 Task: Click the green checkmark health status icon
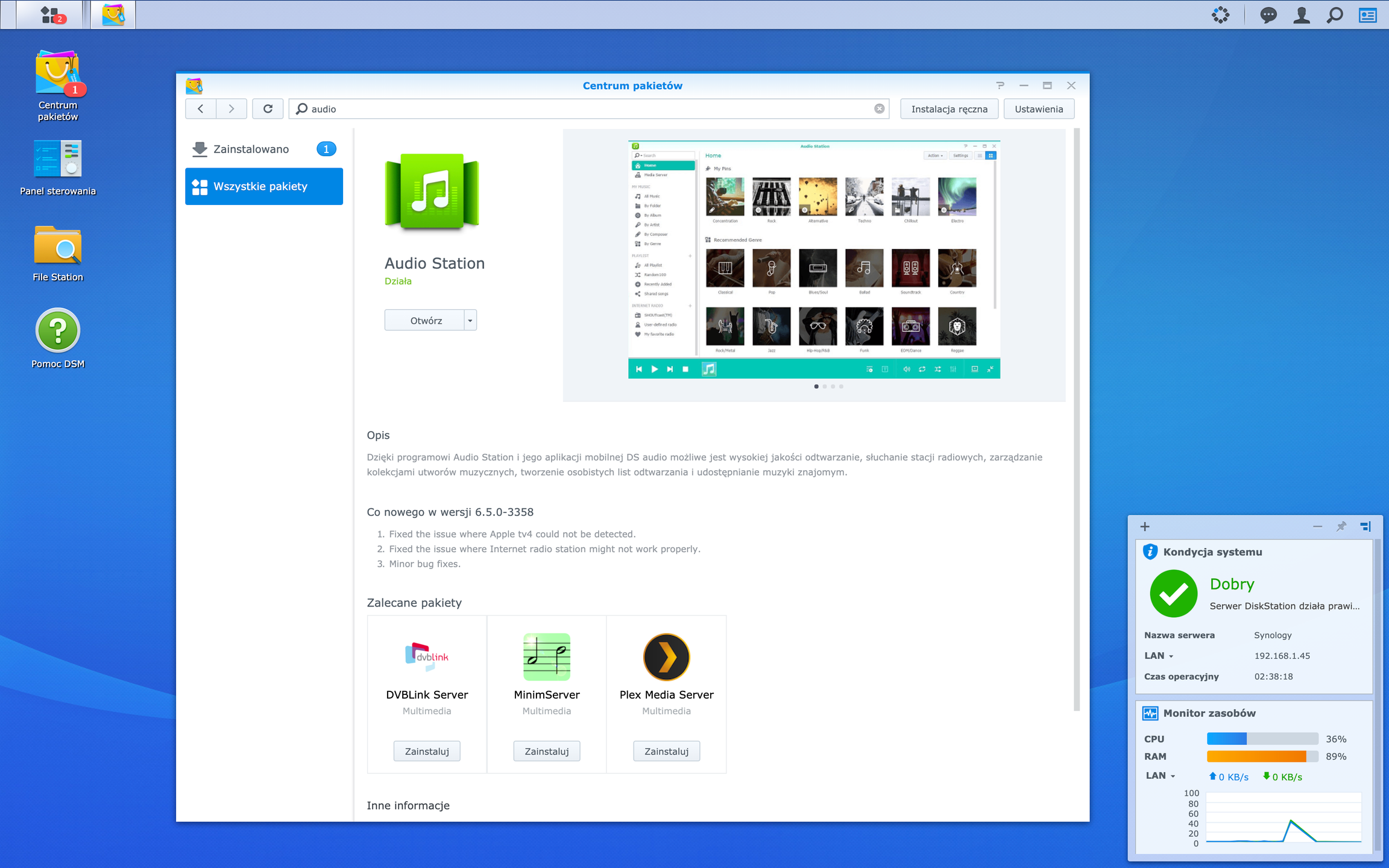click(x=1173, y=593)
